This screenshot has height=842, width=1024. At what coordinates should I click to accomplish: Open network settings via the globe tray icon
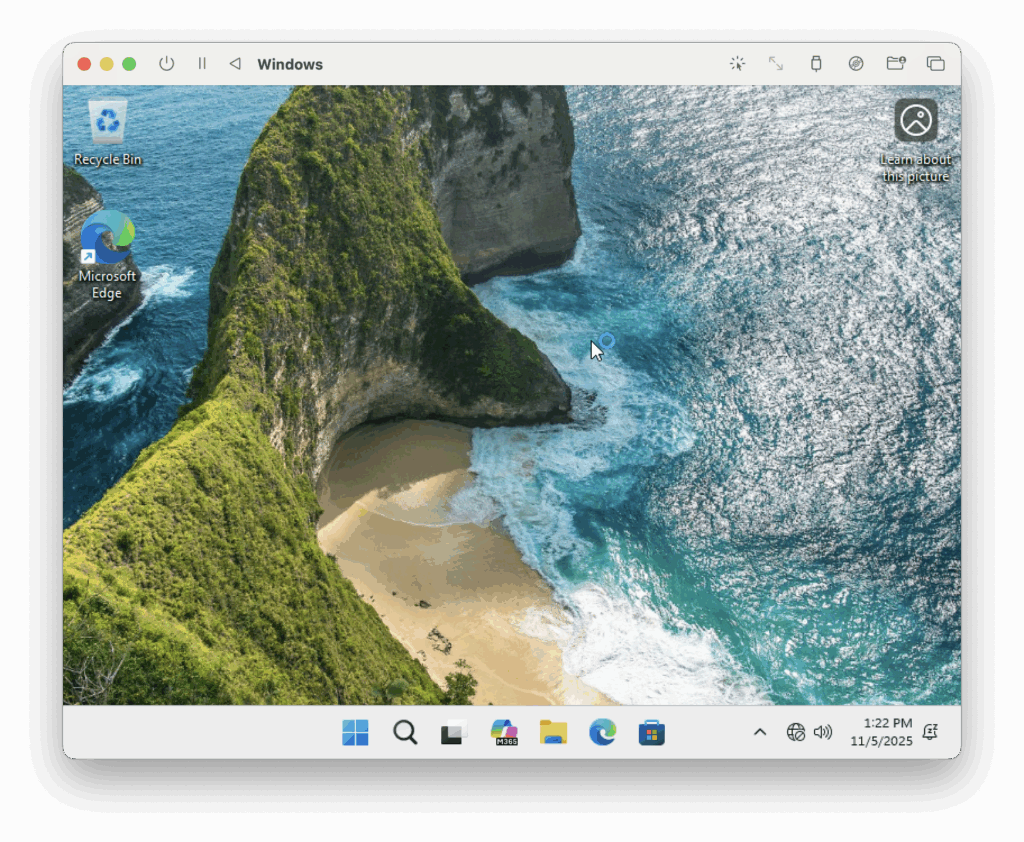pyautogui.click(x=796, y=732)
